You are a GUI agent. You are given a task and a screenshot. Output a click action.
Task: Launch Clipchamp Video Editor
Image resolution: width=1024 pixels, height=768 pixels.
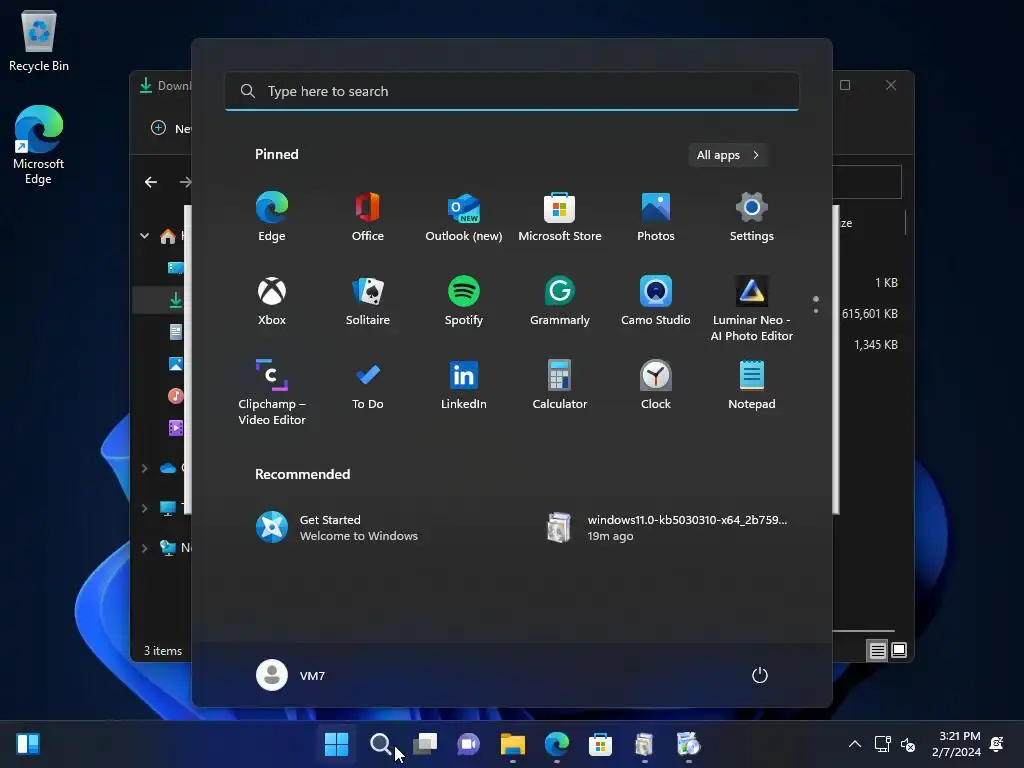click(x=272, y=392)
